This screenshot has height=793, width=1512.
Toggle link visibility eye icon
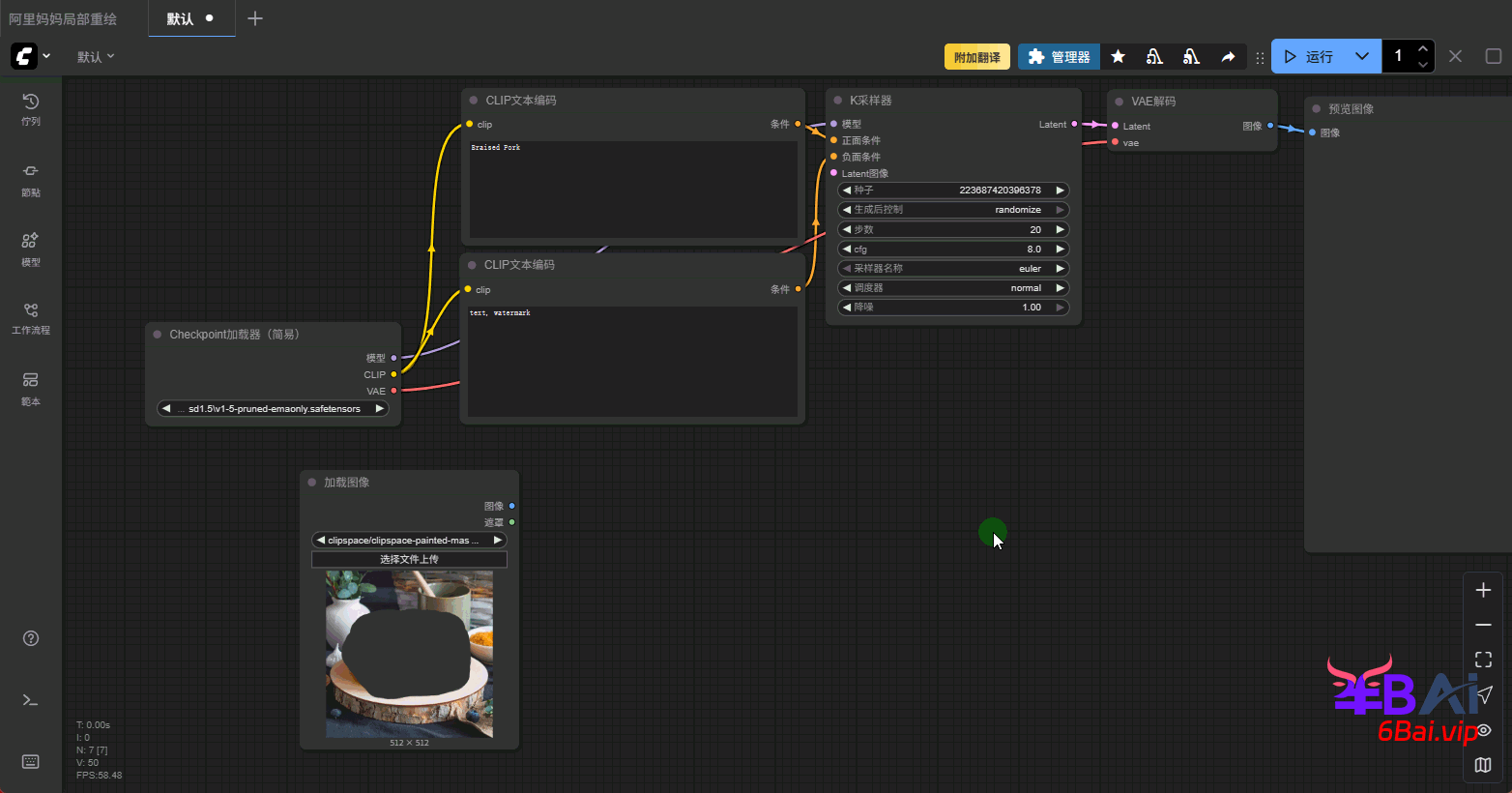pyautogui.click(x=1483, y=730)
